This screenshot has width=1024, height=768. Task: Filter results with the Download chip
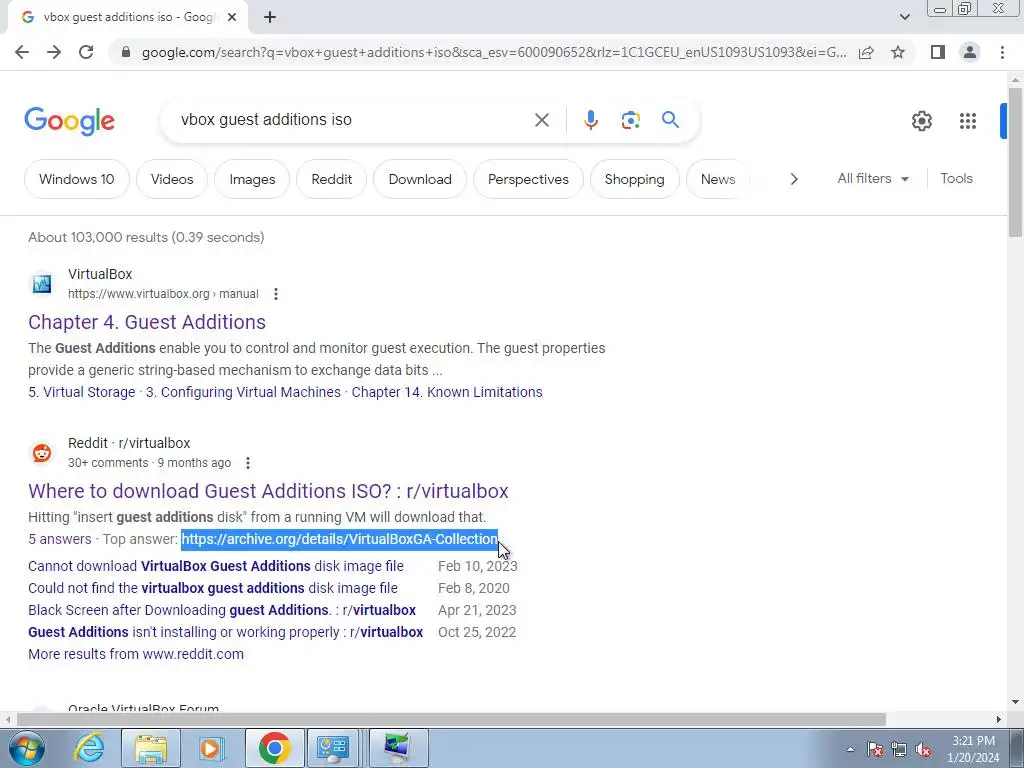420,179
